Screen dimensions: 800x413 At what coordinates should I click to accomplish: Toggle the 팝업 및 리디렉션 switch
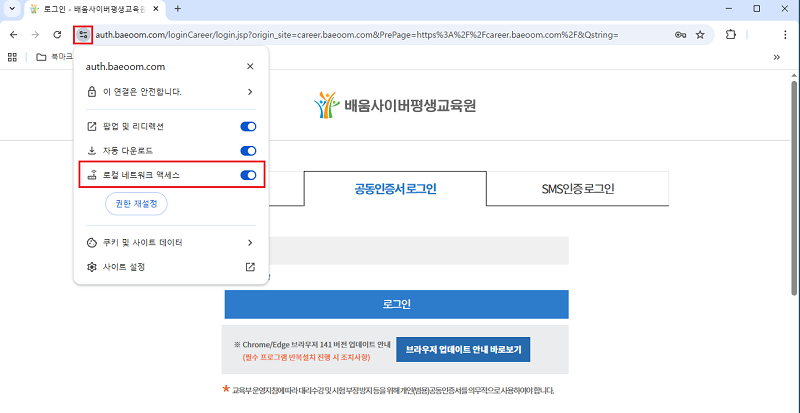248,127
